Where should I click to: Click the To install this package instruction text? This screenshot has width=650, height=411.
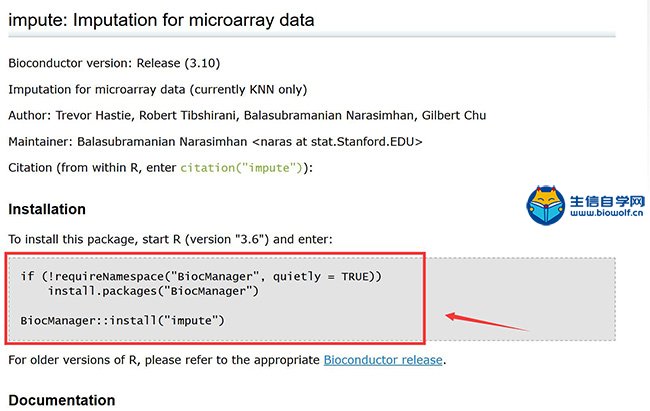point(170,239)
